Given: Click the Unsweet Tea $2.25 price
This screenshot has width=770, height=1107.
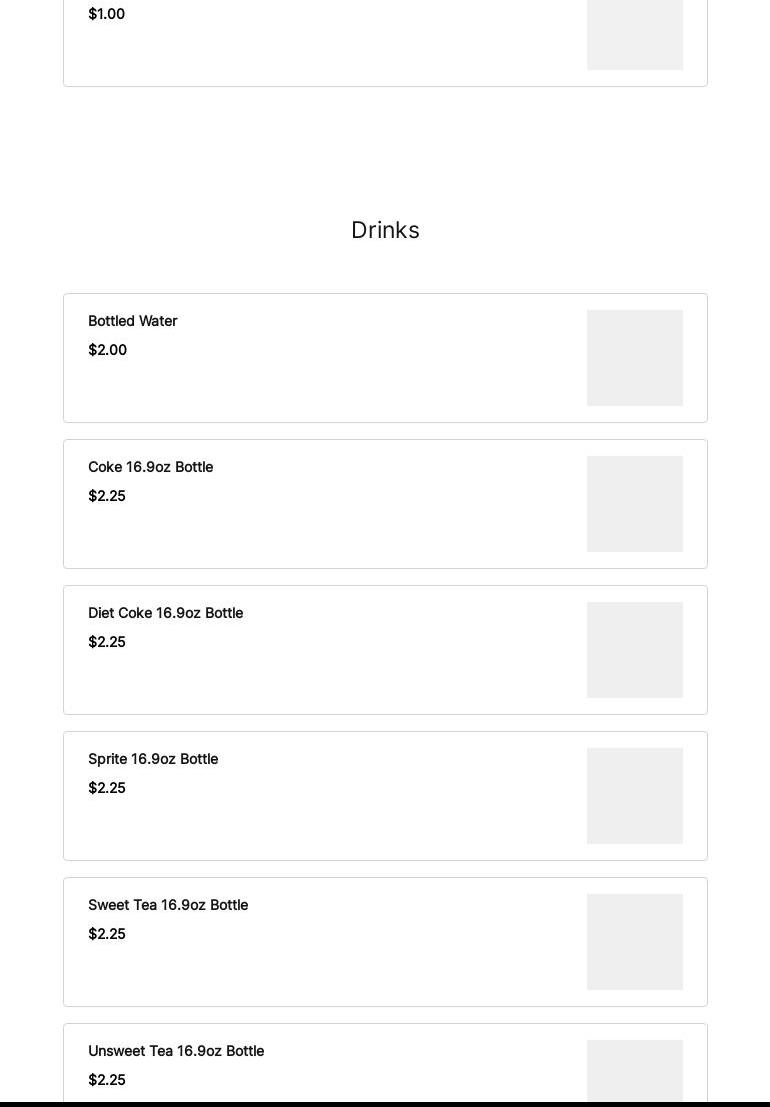Looking at the screenshot, I should (107, 1080).
